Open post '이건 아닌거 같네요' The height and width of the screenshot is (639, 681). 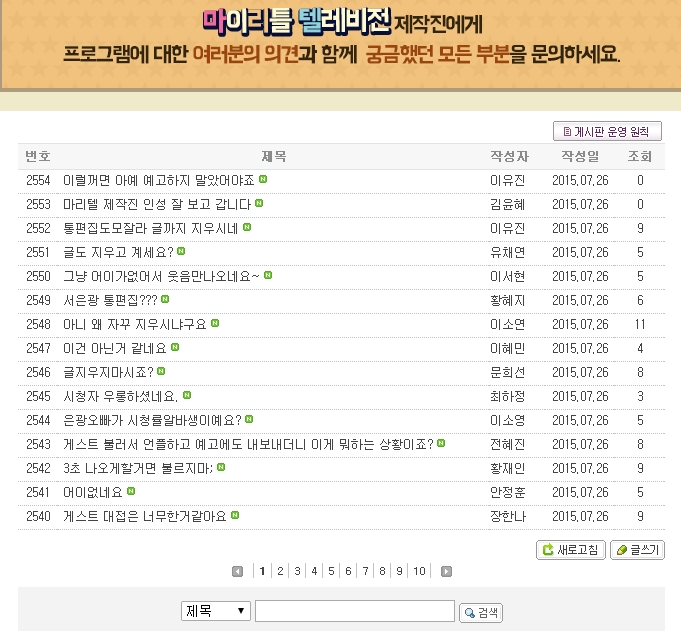pyautogui.click(x=115, y=348)
